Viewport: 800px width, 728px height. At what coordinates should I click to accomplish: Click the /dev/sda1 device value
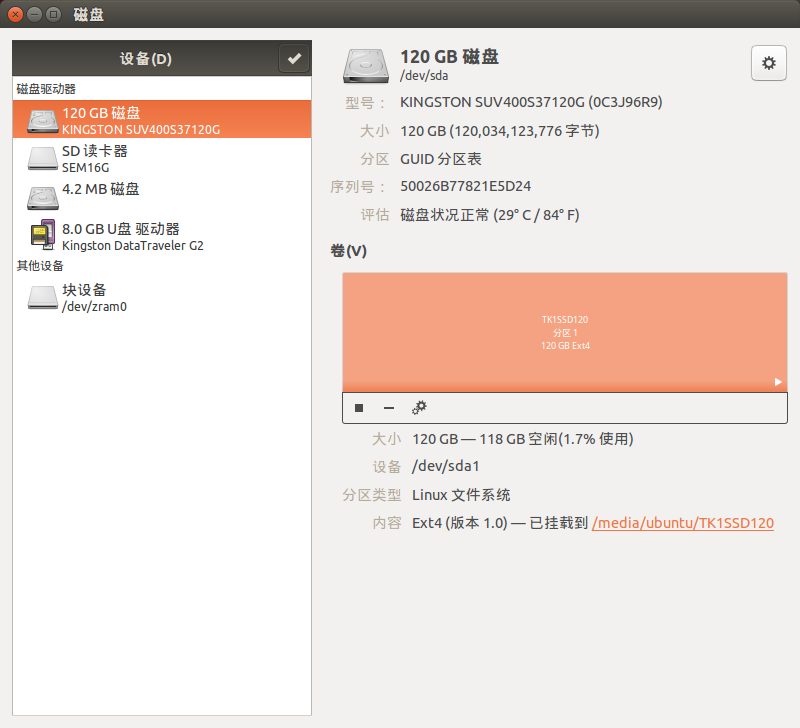pos(446,466)
